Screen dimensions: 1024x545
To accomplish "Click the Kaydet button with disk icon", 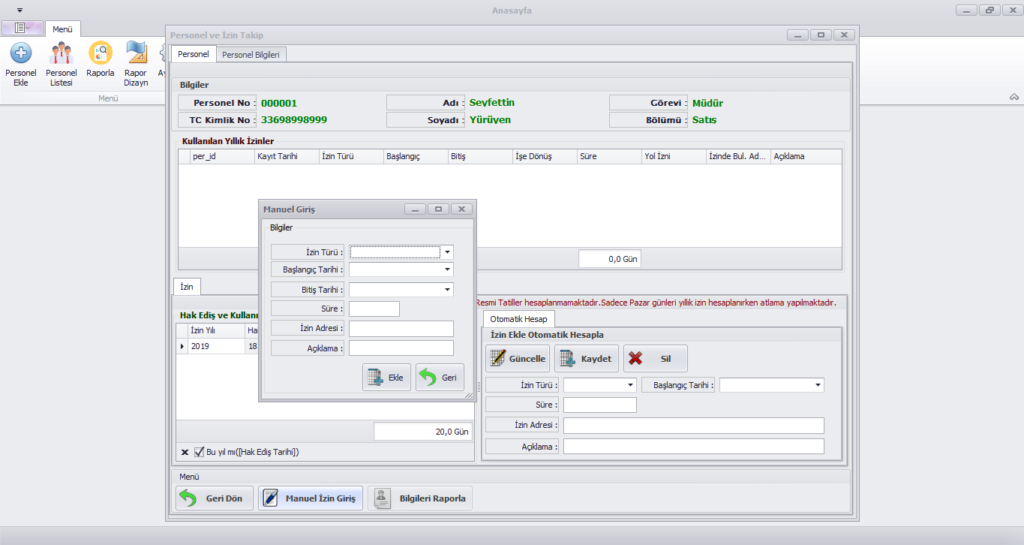I will pos(586,359).
